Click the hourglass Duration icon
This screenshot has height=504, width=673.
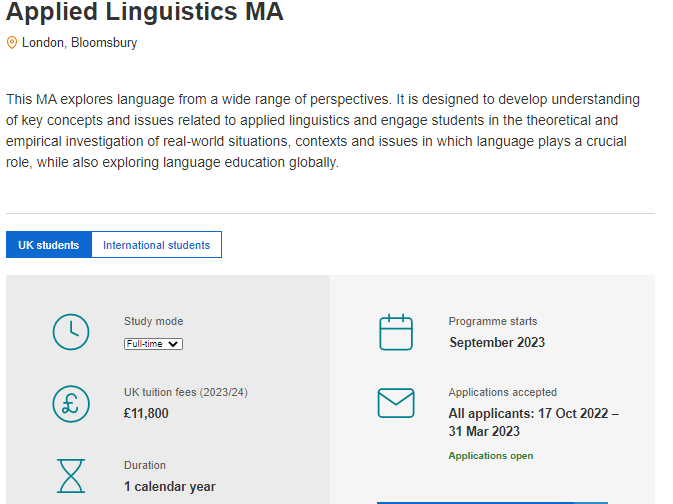(71, 476)
